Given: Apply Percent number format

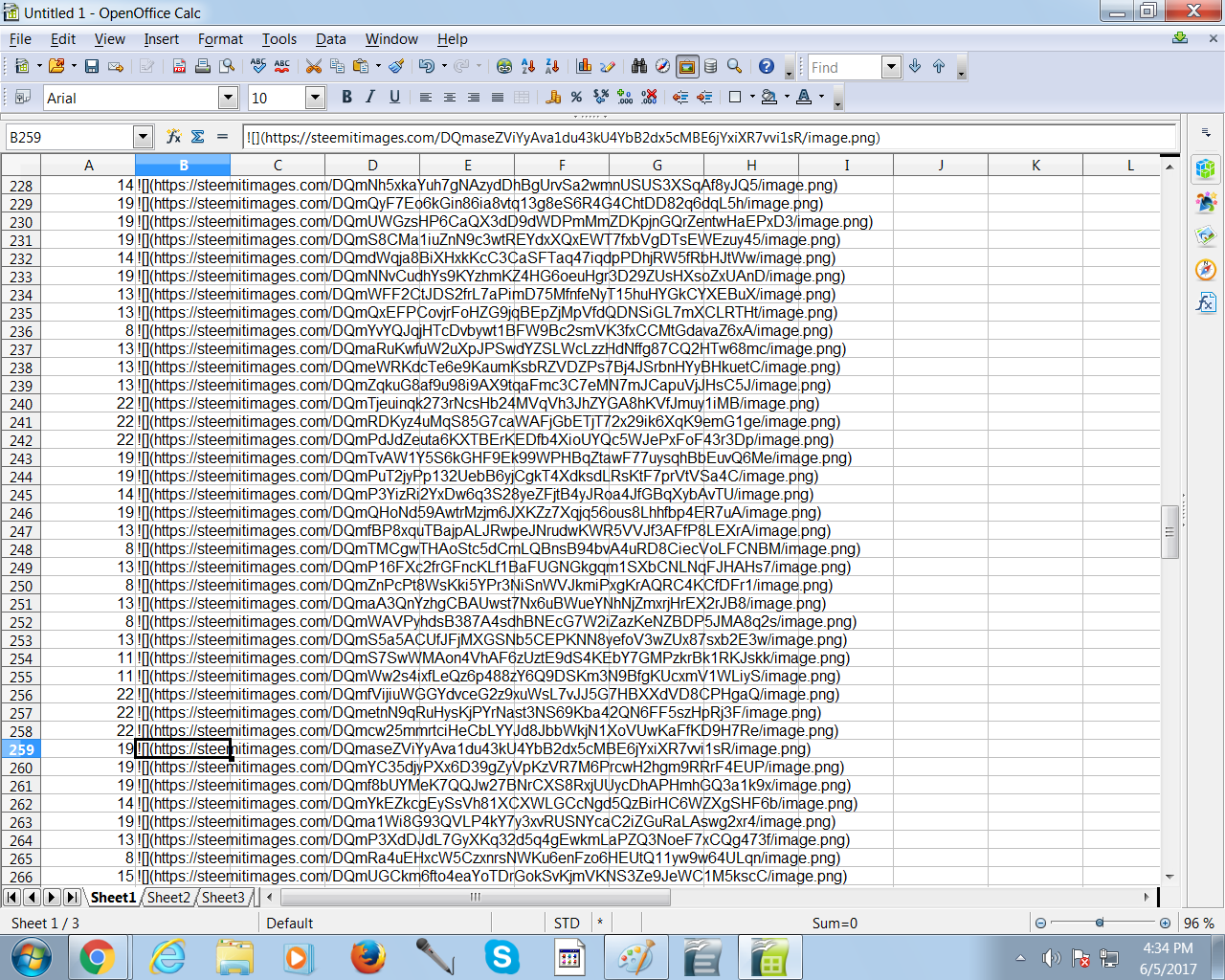Looking at the screenshot, I should click(x=576, y=97).
